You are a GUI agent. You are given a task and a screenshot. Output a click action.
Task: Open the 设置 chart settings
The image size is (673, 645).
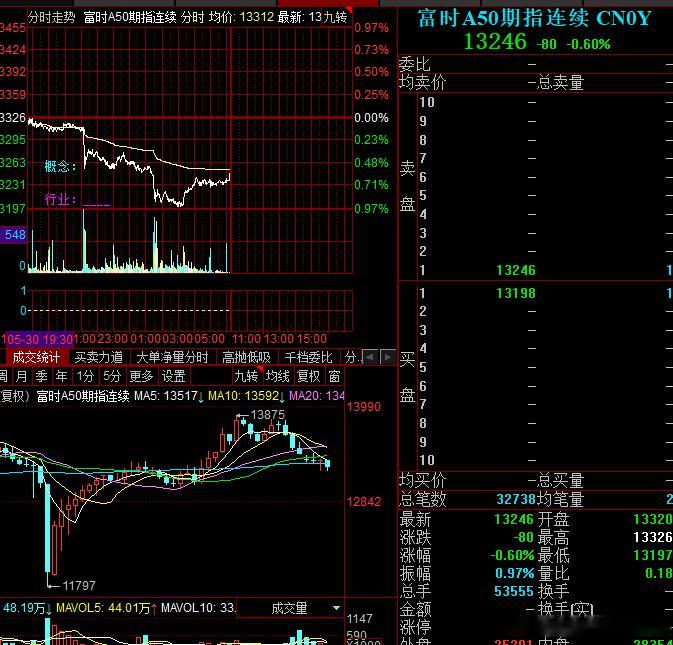pyautogui.click(x=173, y=376)
